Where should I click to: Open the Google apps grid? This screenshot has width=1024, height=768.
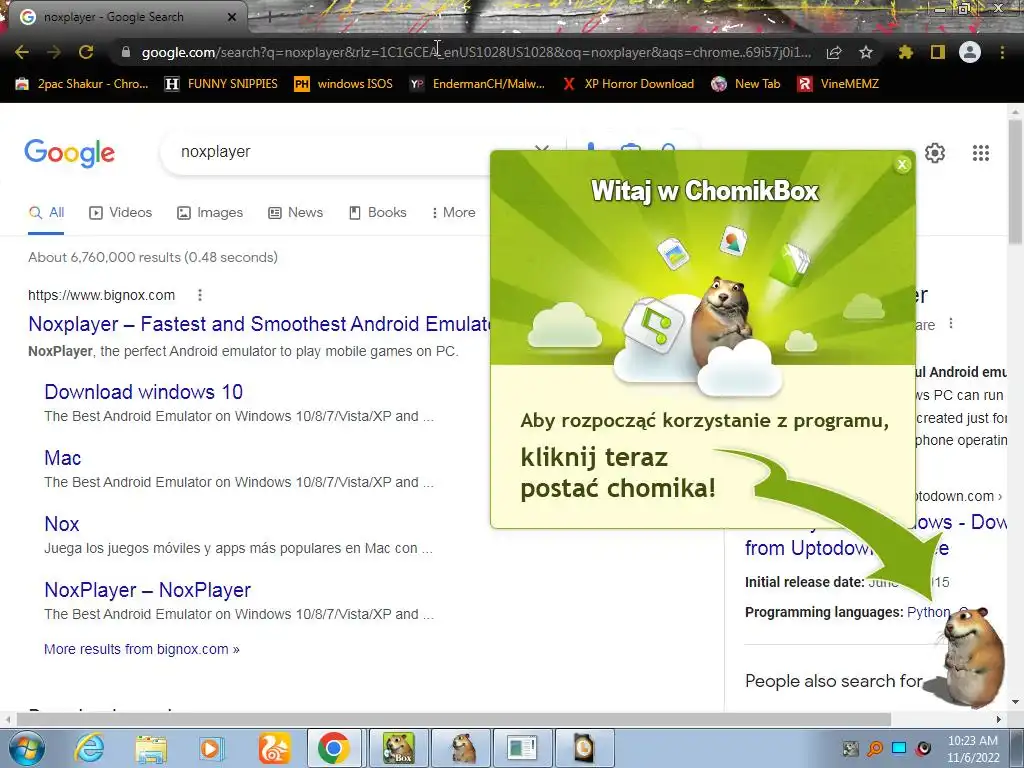981,153
